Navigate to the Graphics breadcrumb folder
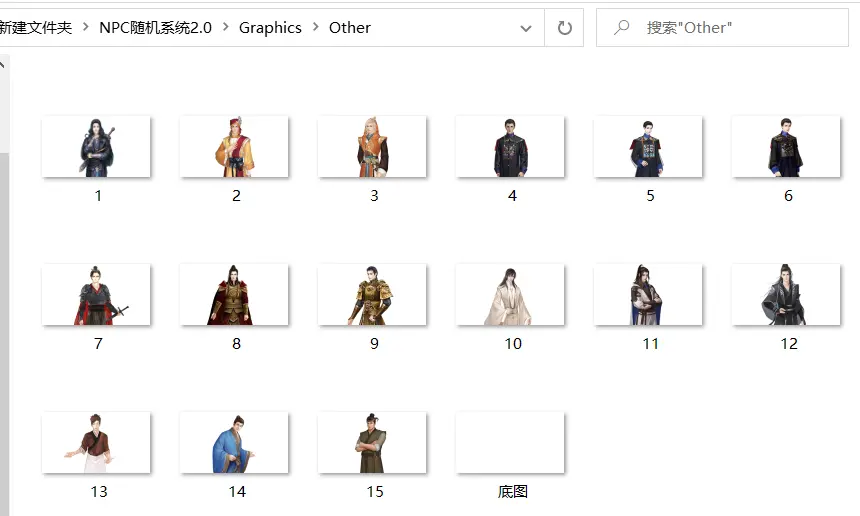This screenshot has height=516, width=860. [270, 28]
